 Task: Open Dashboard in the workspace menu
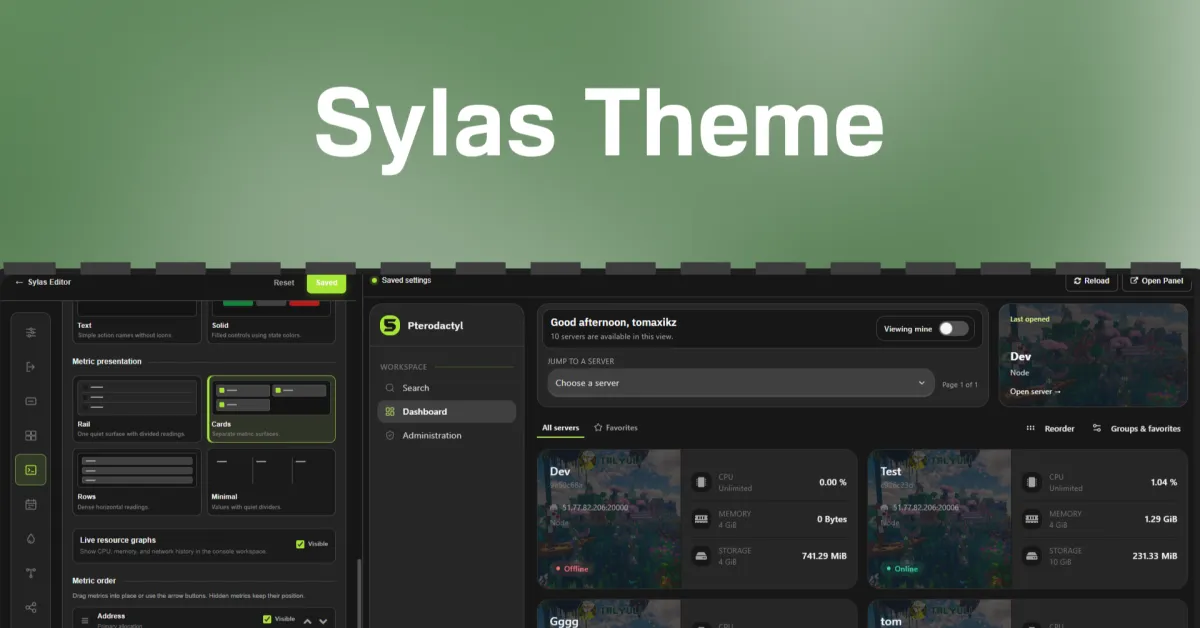point(447,412)
